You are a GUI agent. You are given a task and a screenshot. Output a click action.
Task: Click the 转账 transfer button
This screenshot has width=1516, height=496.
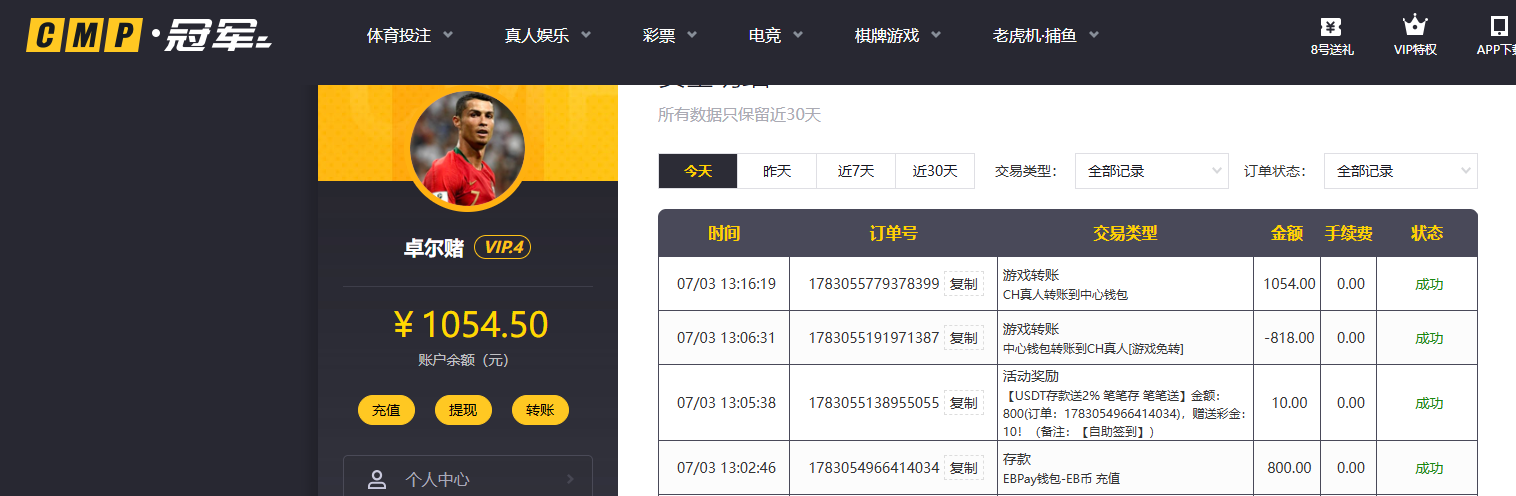pos(540,410)
